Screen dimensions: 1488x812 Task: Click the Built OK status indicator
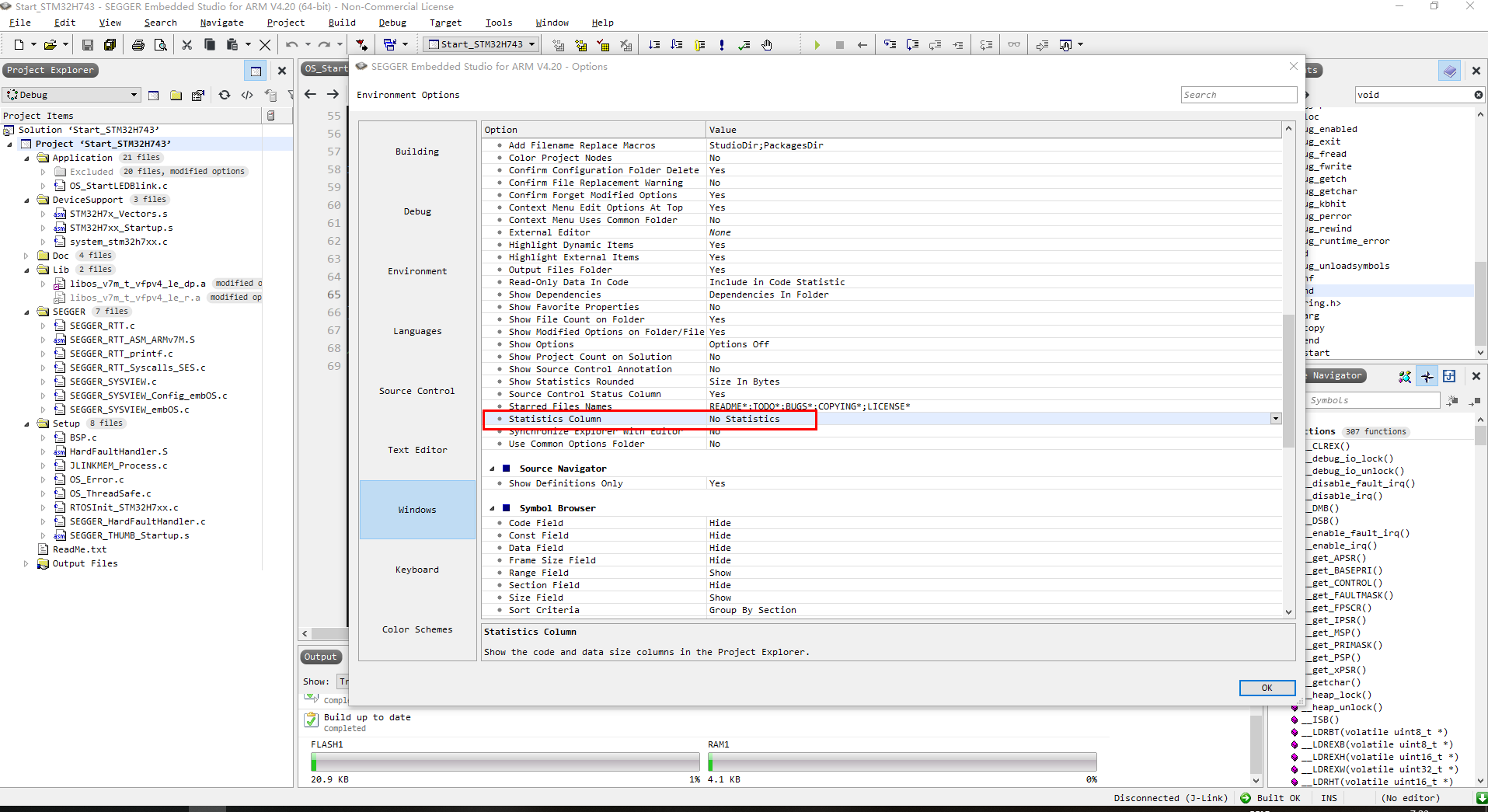click(x=1271, y=798)
